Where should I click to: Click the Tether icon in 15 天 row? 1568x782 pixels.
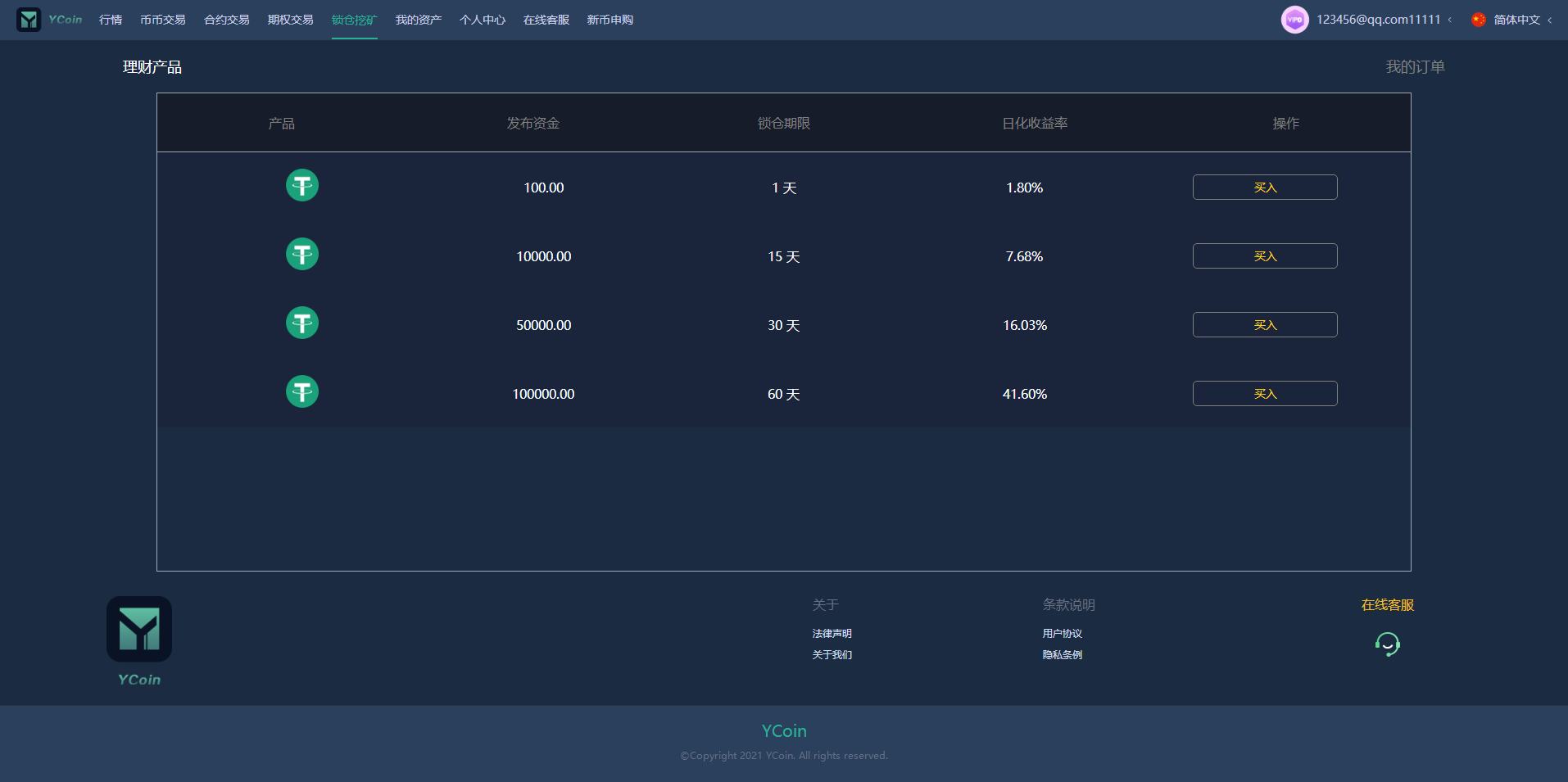point(302,255)
